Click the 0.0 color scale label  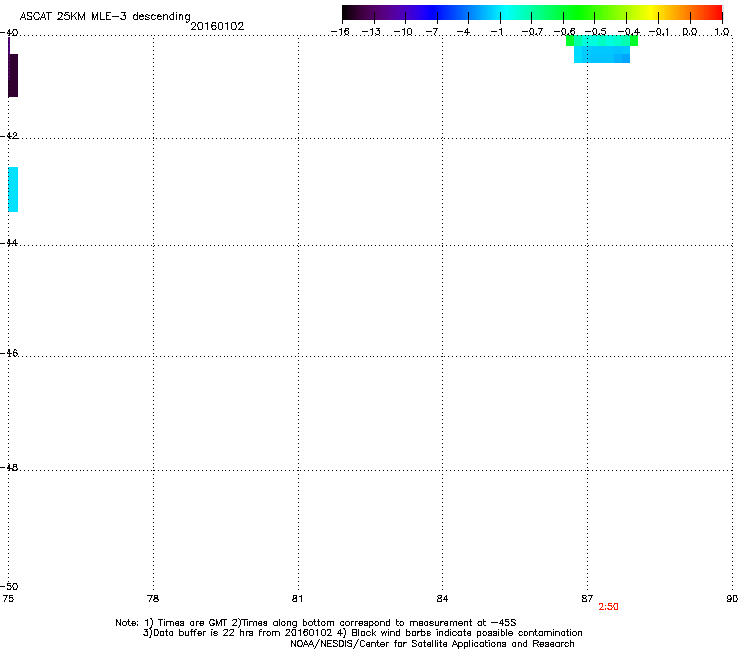click(x=690, y=32)
